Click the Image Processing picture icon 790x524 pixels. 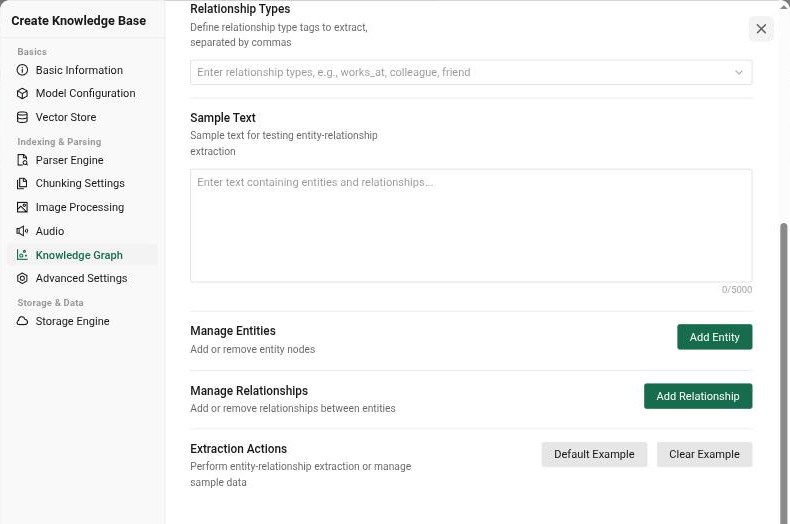pyautogui.click(x=22, y=207)
